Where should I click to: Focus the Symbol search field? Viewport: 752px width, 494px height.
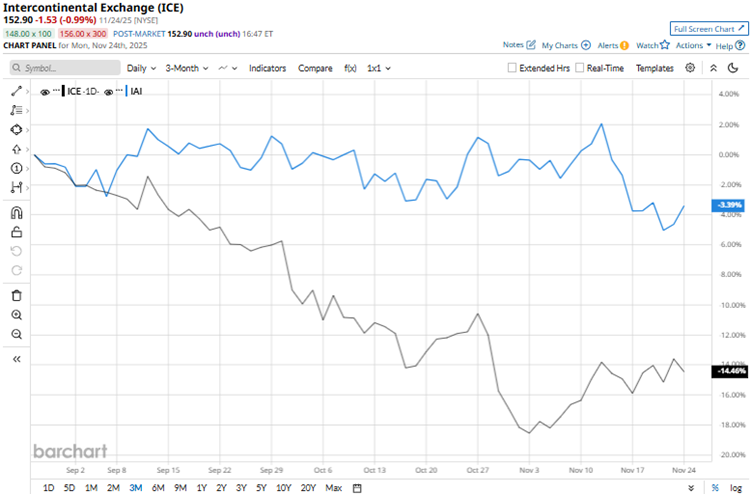click(x=65, y=68)
